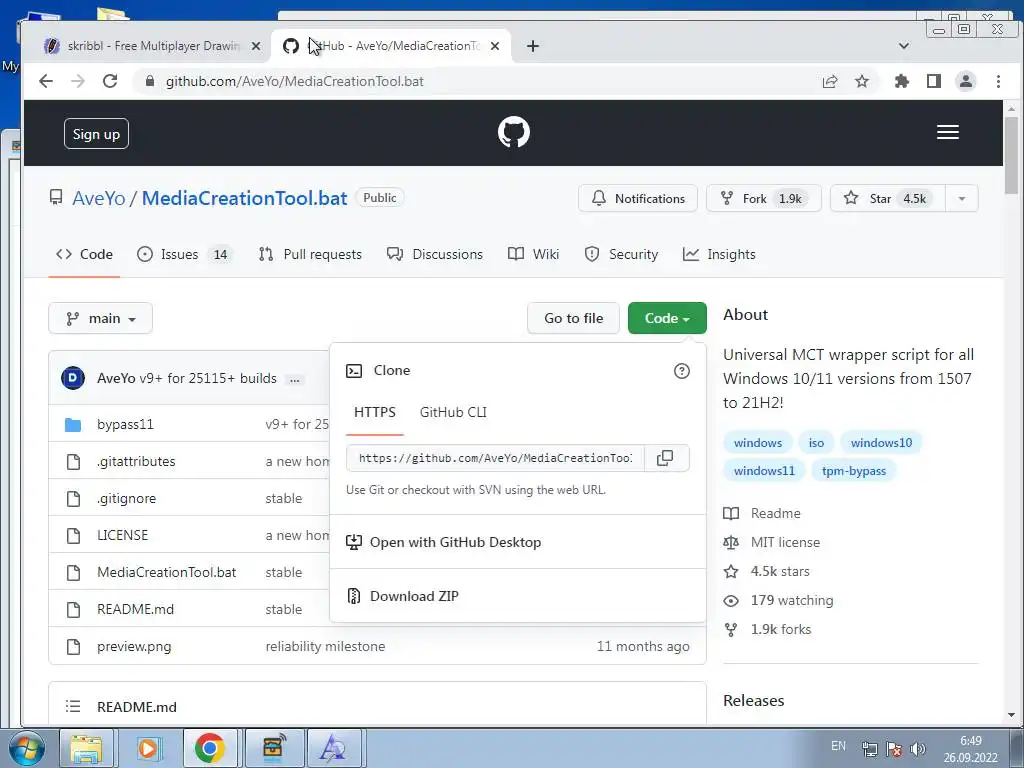Click the Notifications button
The width and height of the screenshot is (1024, 768).
click(x=637, y=199)
